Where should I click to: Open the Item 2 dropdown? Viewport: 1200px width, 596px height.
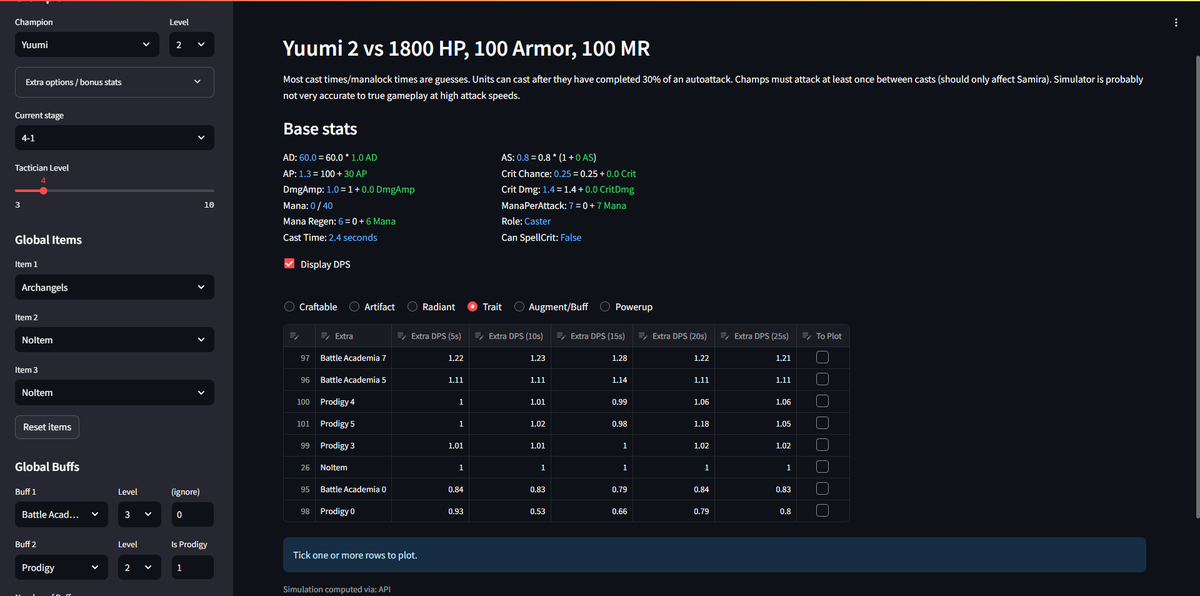114,340
